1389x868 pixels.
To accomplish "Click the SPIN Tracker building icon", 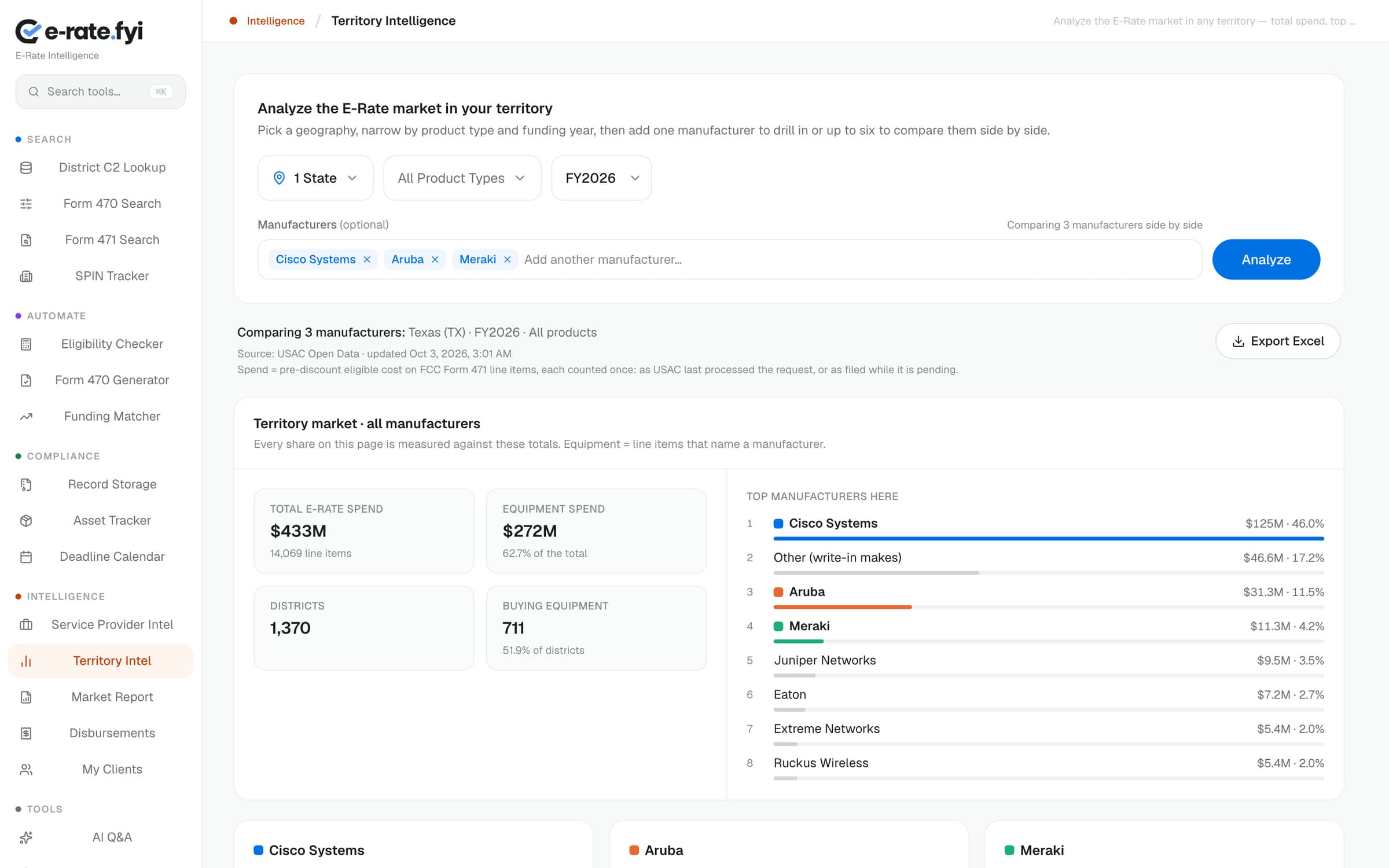I will coord(26,276).
